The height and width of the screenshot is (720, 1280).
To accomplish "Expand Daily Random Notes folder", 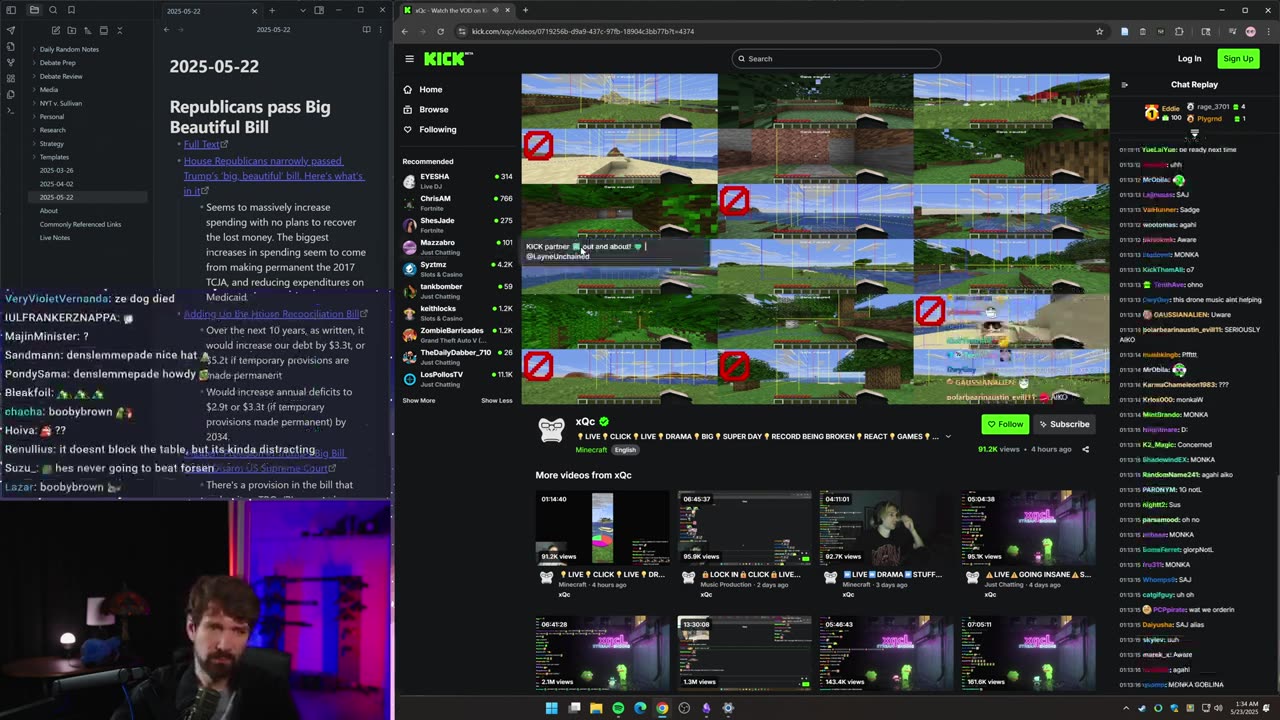I will pyautogui.click(x=69, y=49).
